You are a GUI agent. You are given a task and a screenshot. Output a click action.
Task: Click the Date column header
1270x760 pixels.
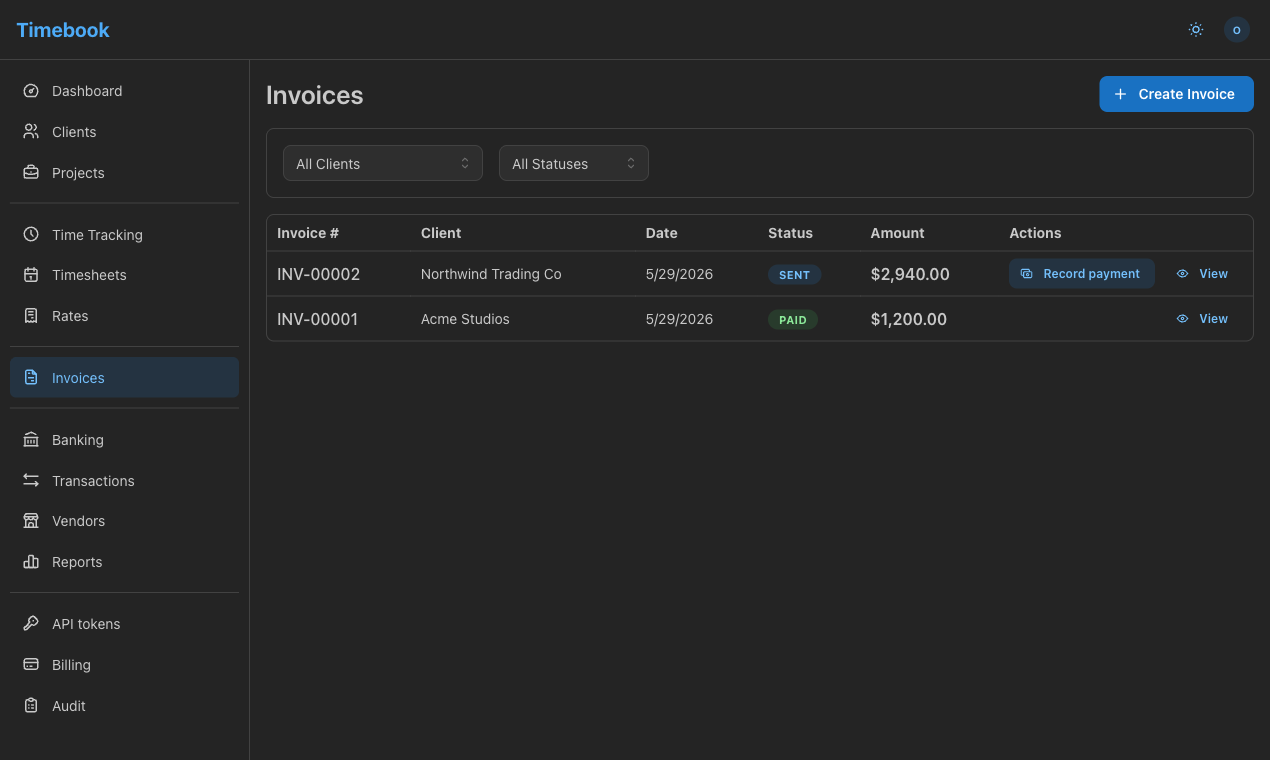662,233
